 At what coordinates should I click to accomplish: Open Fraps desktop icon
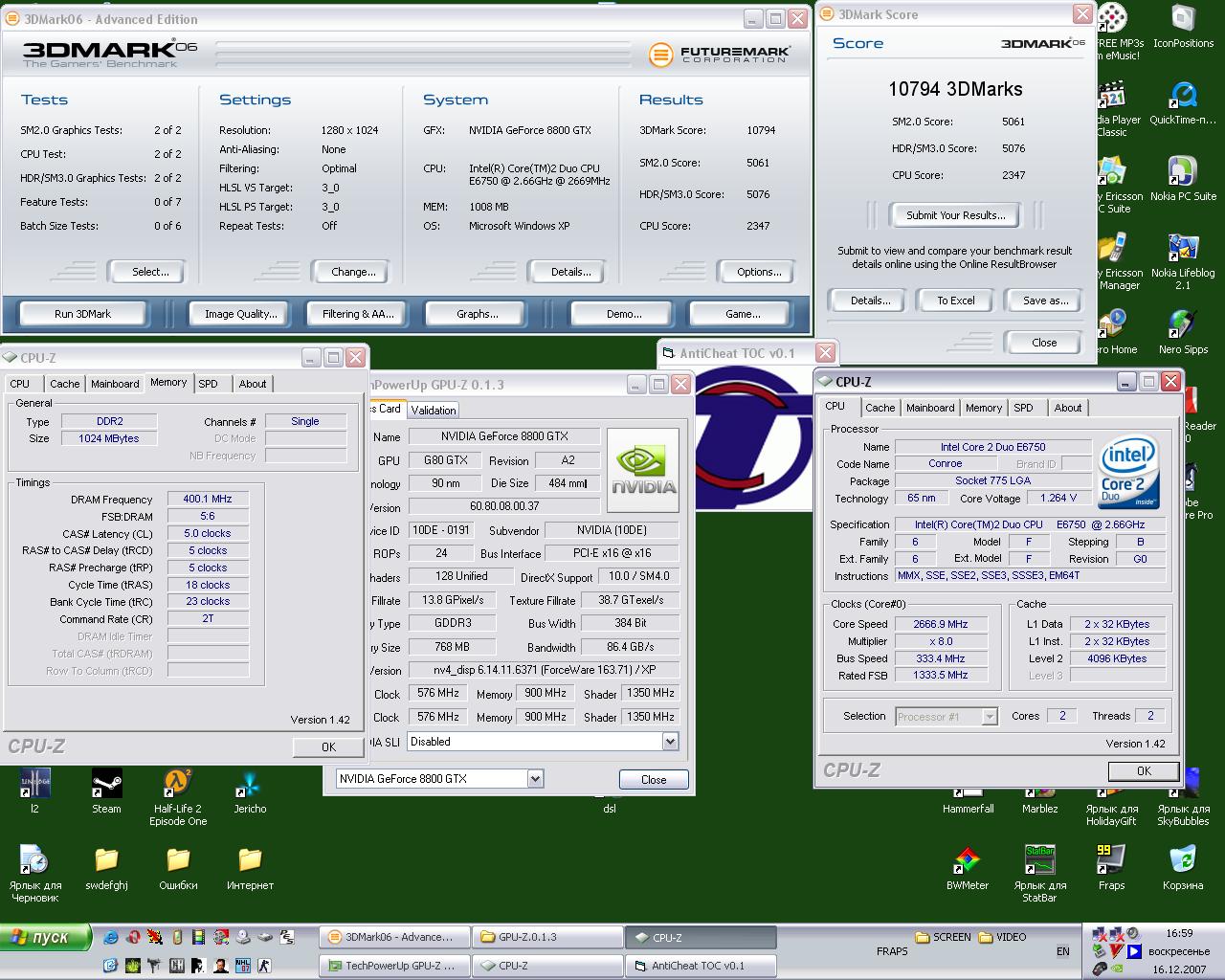(x=1111, y=868)
